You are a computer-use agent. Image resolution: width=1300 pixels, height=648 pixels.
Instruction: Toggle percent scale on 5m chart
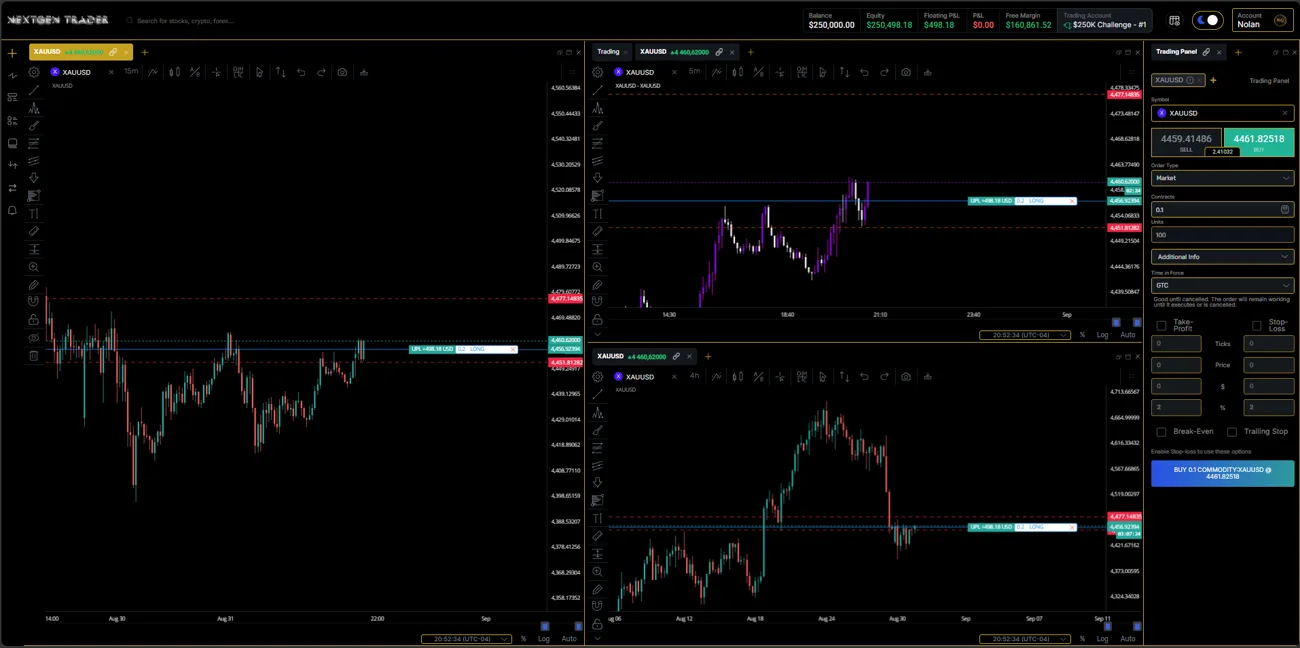click(x=1082, y=335)
